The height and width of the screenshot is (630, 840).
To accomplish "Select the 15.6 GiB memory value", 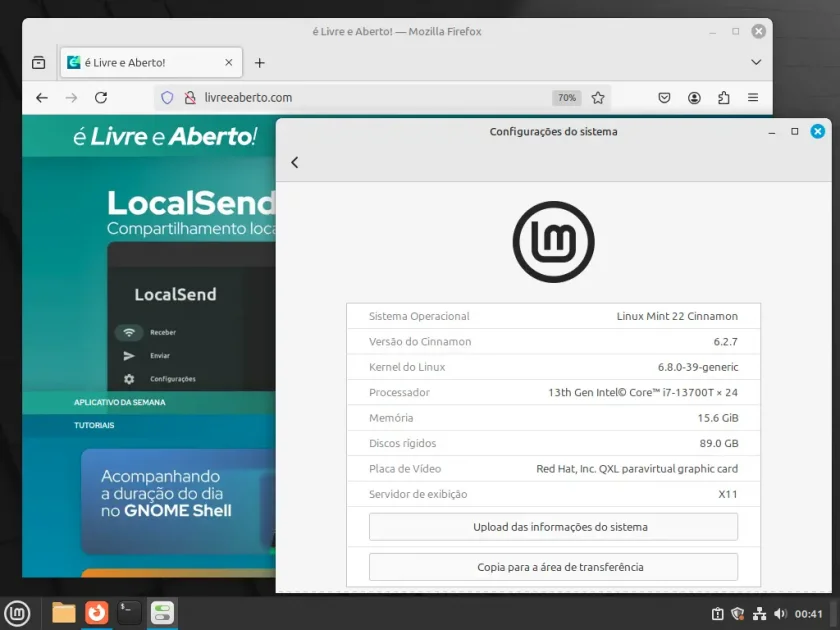I will 718,418.
